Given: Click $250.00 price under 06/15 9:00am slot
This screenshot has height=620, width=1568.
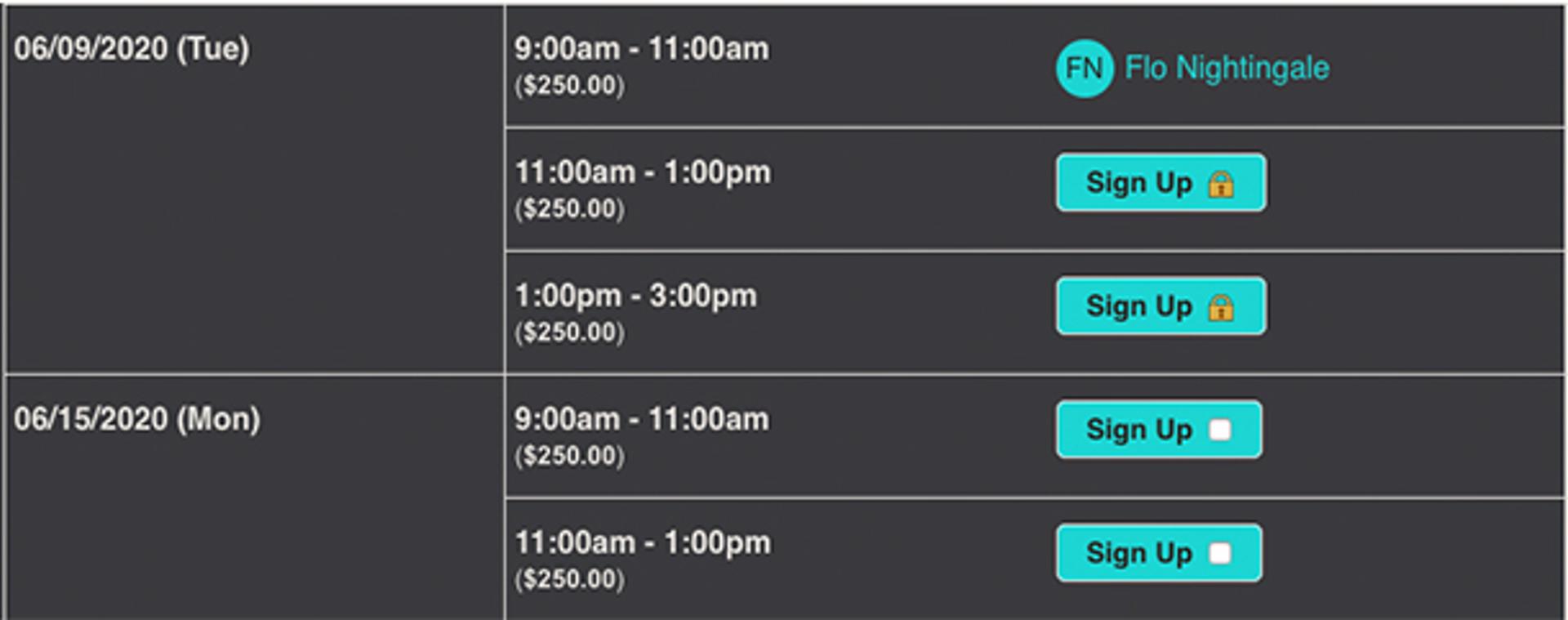Looking at the screenshot, I should [569, 455].
